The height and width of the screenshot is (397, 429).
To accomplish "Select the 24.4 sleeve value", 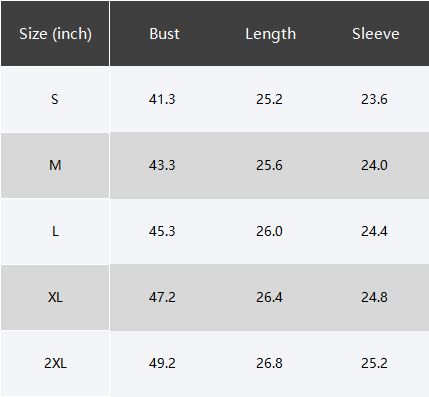I will [x=374, y=231].
